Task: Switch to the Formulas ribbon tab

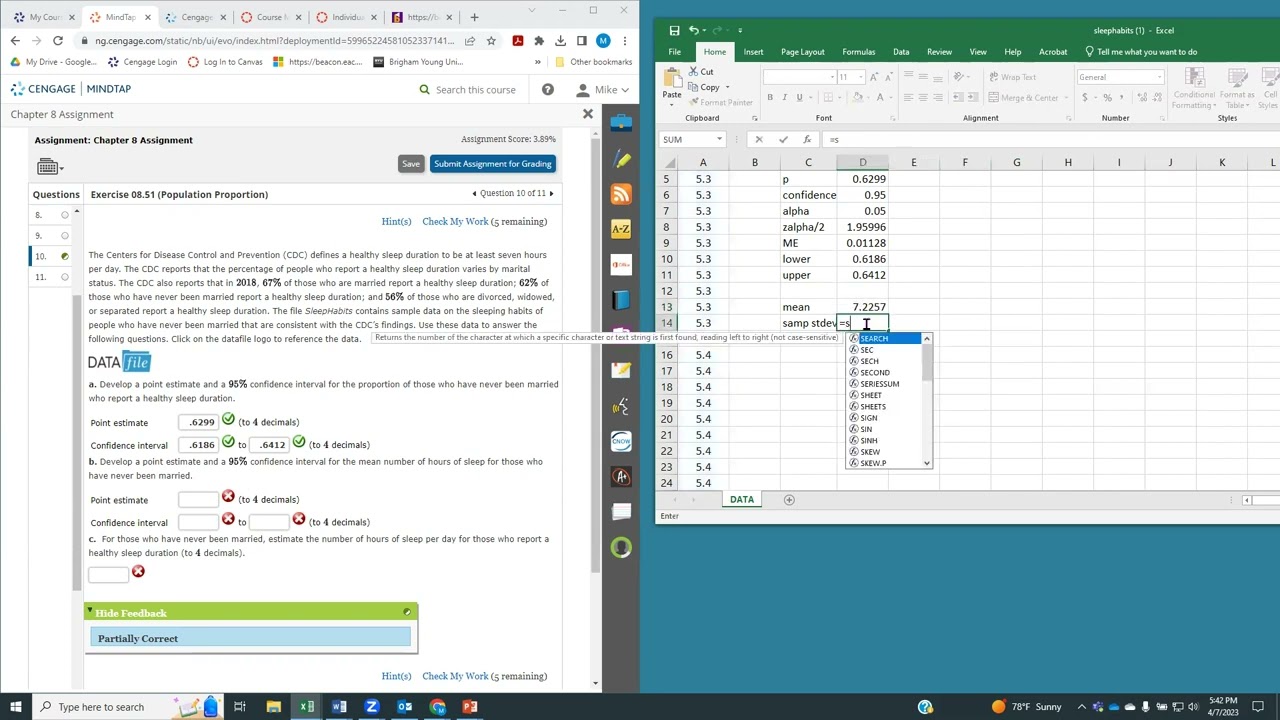Action: 858,52
